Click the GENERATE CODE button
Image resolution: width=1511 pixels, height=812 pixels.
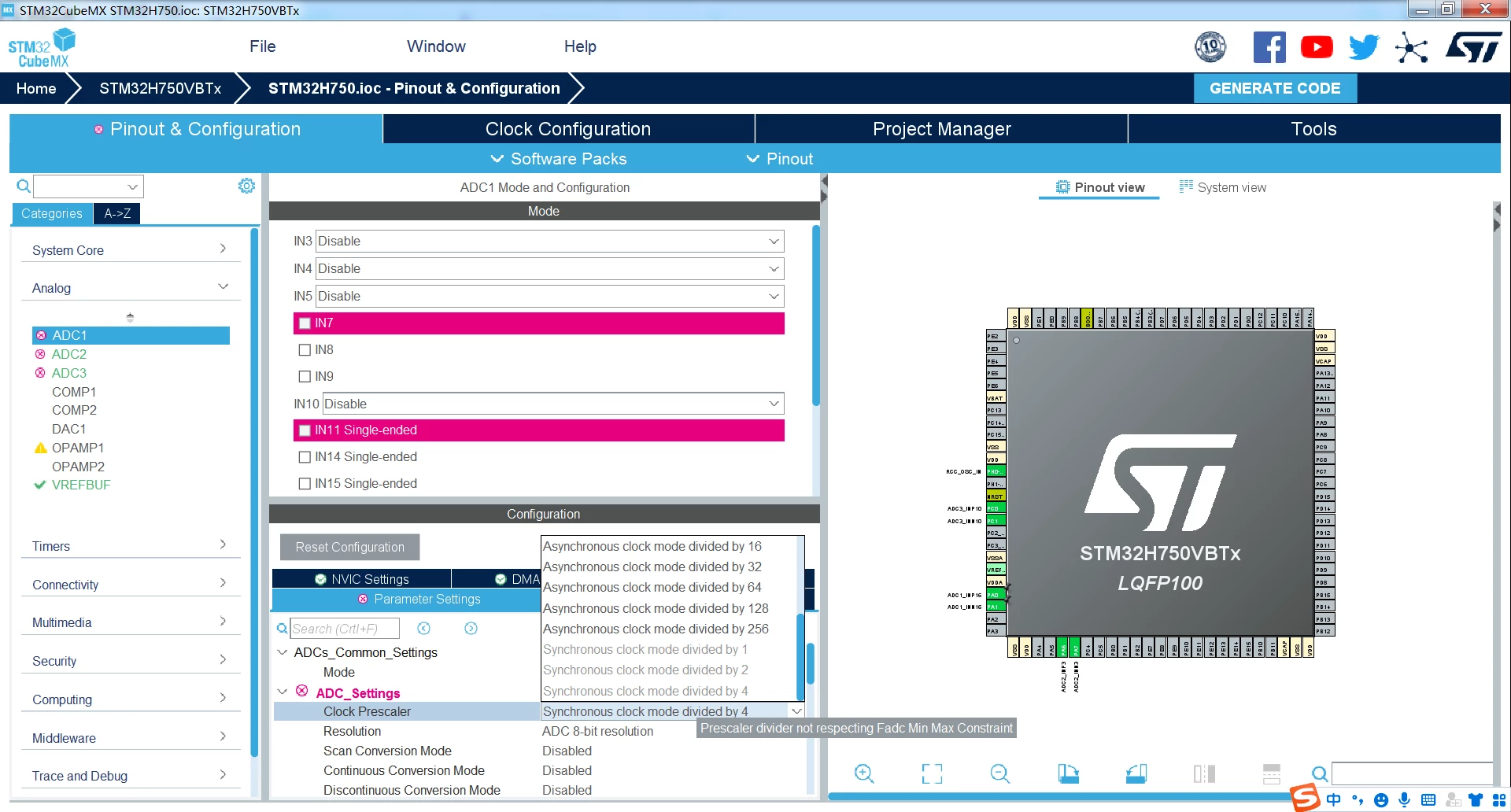click(x=1275, y=88)
